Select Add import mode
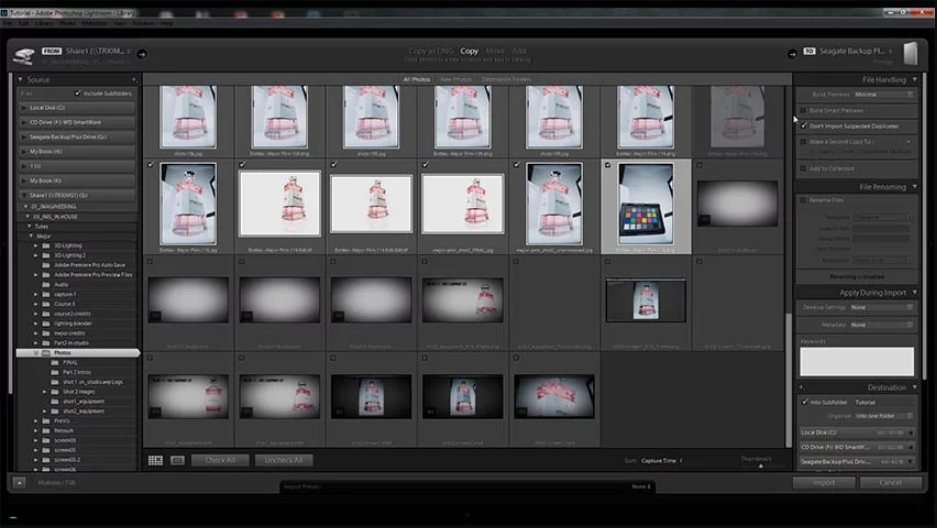 [519, 51]
